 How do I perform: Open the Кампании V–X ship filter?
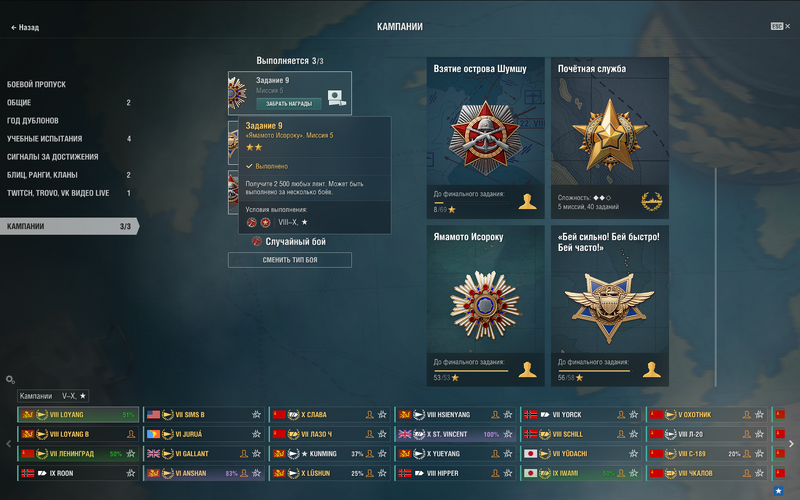[53, 396]
